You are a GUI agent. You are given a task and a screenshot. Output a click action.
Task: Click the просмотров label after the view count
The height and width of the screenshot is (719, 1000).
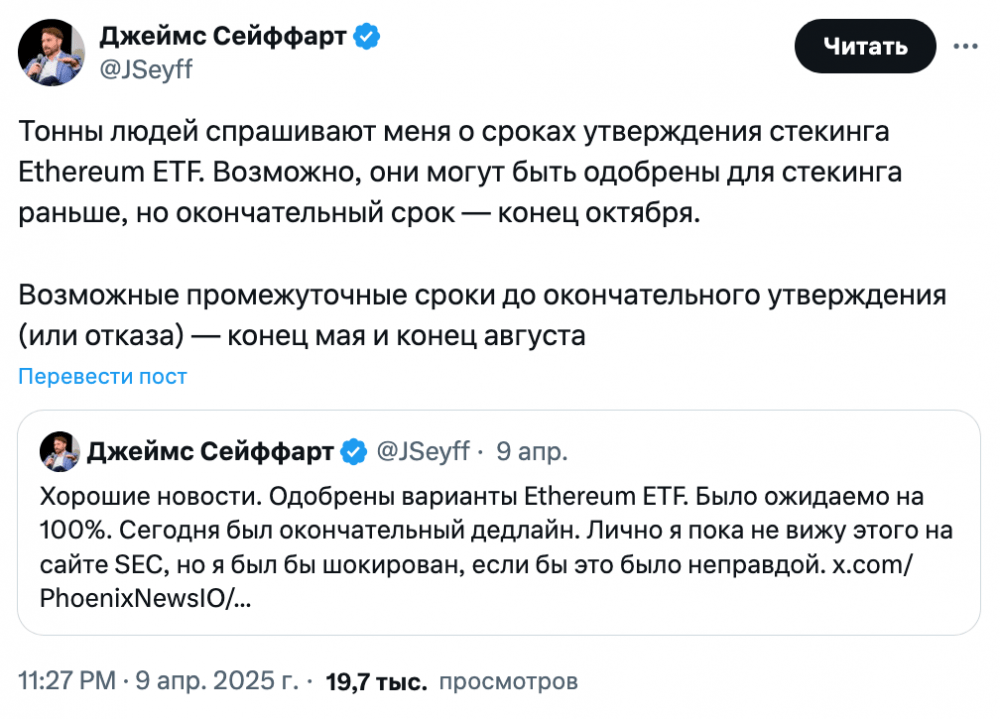pyautogui.click(x=509, y=682)
